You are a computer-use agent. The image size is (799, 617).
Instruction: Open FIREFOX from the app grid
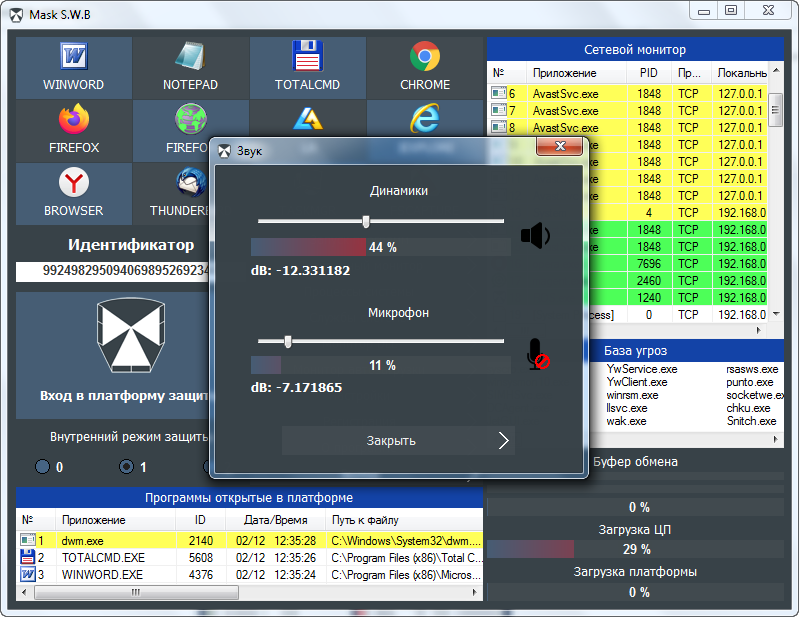[x=73, y=130]
